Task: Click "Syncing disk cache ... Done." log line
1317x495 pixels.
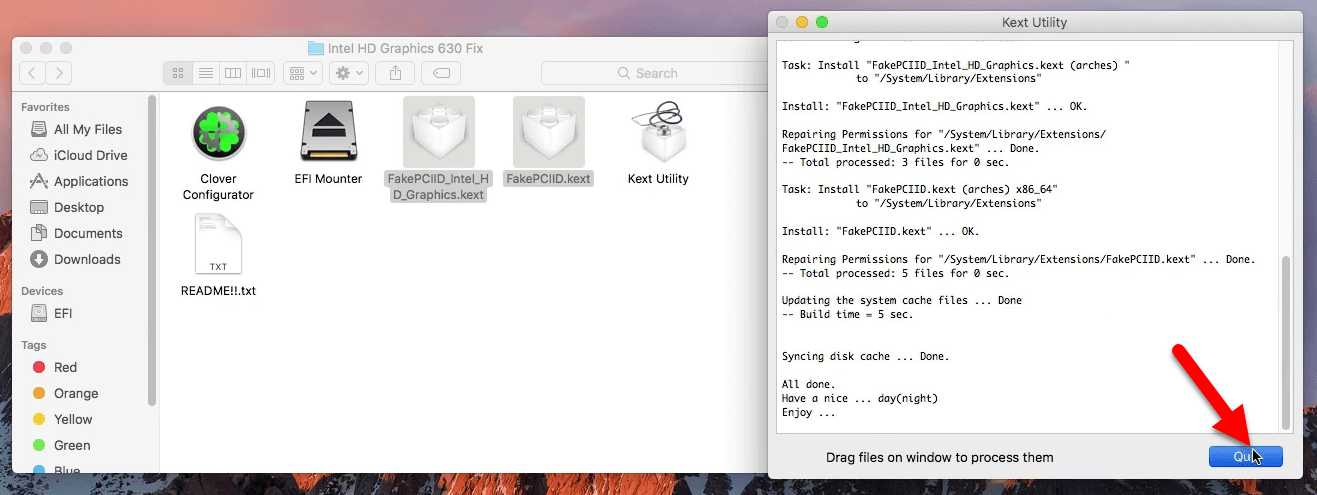Action: [865, 356]
